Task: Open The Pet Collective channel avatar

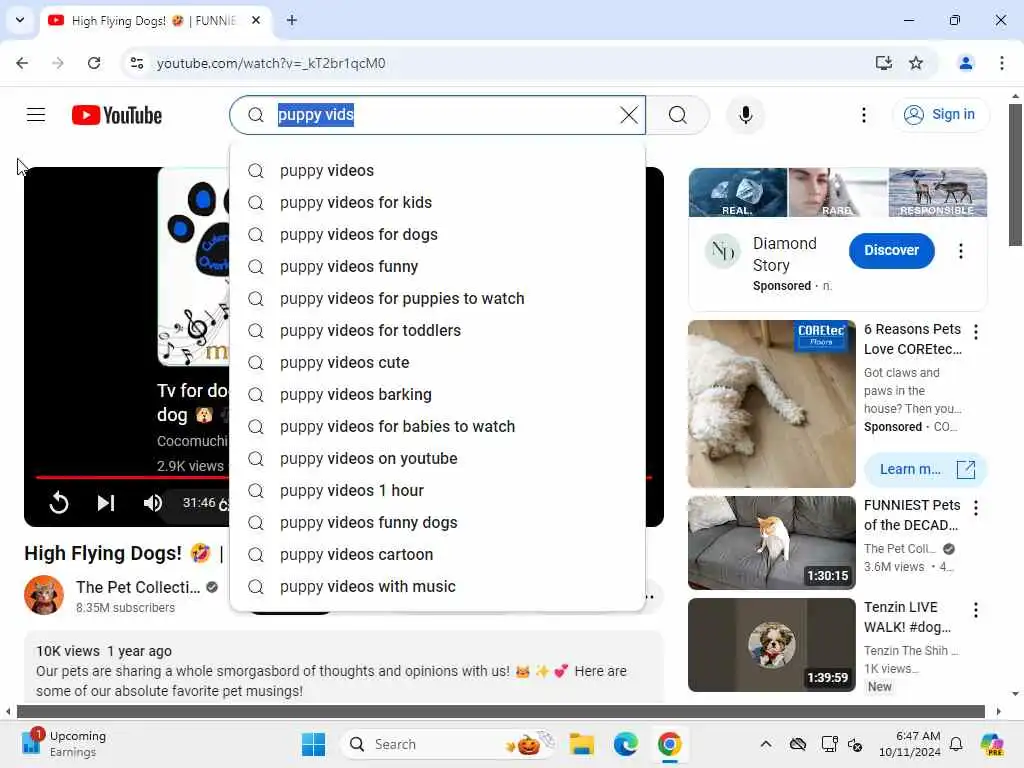Action: click(x=44, y=595)
